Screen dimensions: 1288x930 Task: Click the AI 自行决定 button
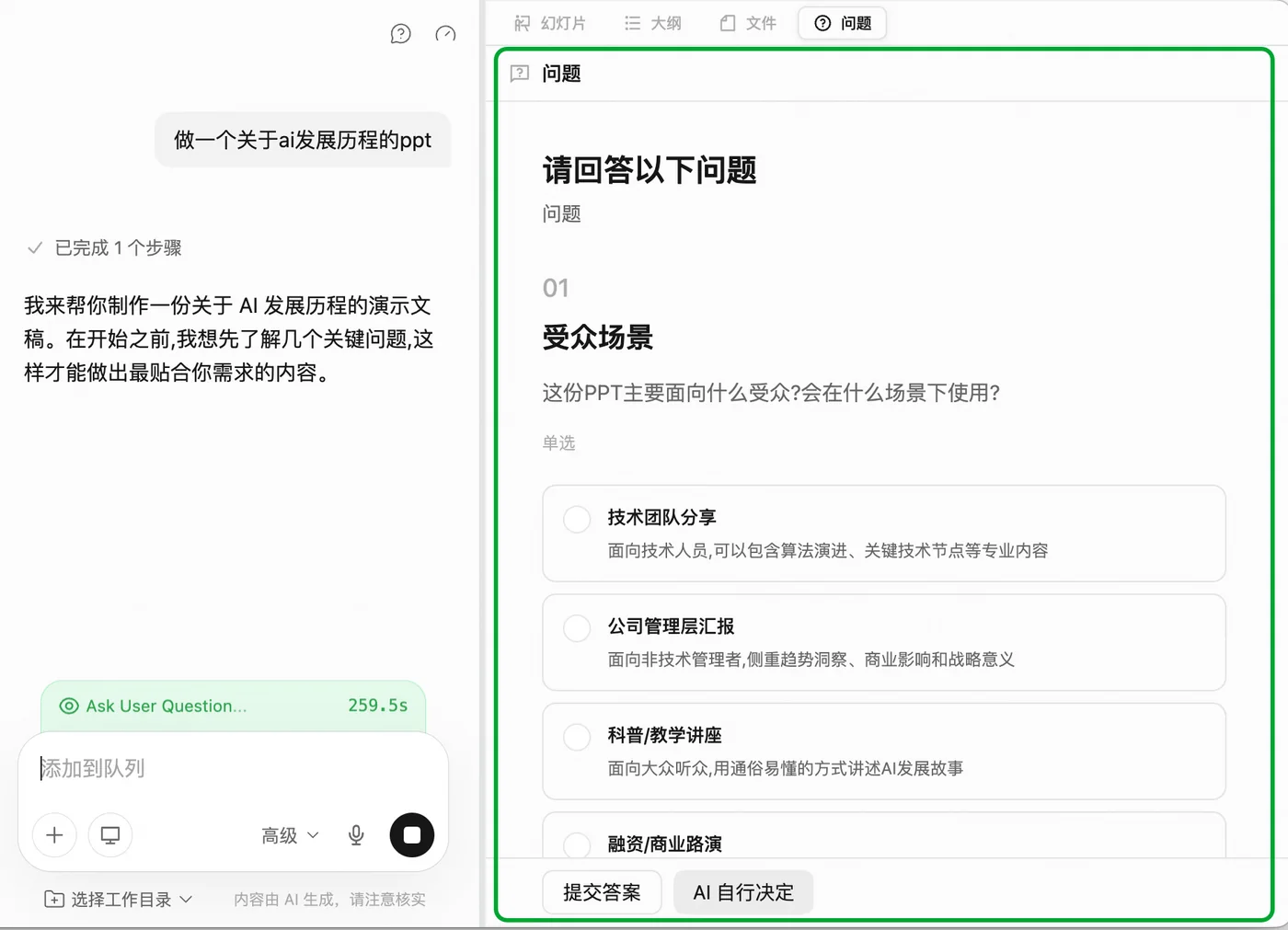point(743,892)
